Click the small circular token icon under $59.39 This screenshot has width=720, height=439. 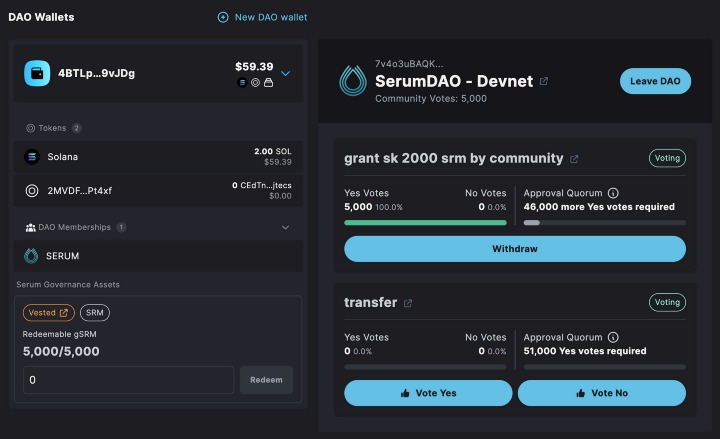point(255,83)
